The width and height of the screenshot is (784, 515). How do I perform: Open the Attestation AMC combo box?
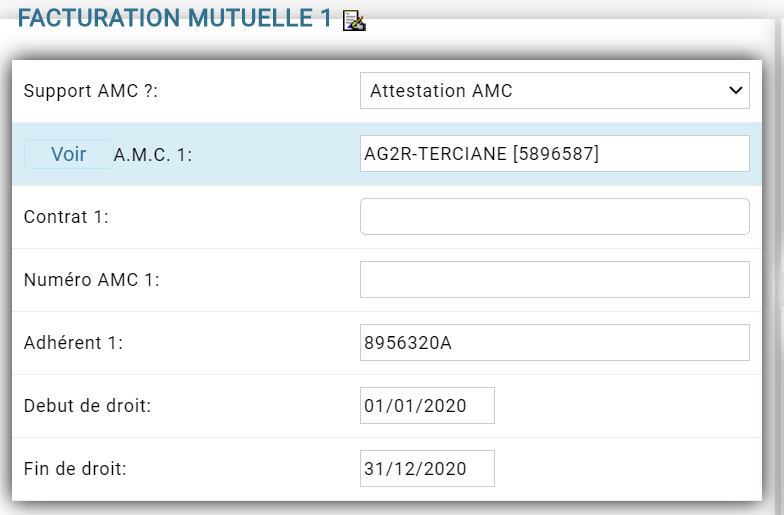tap(554, 90)
